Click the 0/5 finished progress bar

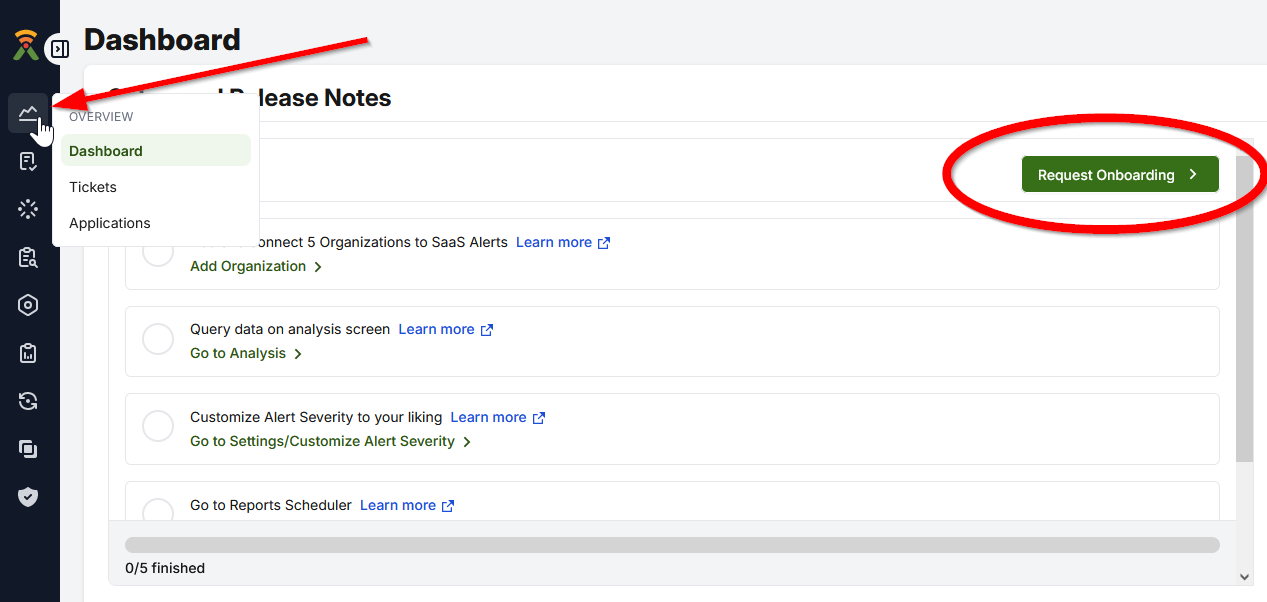[x=670, y=544]
